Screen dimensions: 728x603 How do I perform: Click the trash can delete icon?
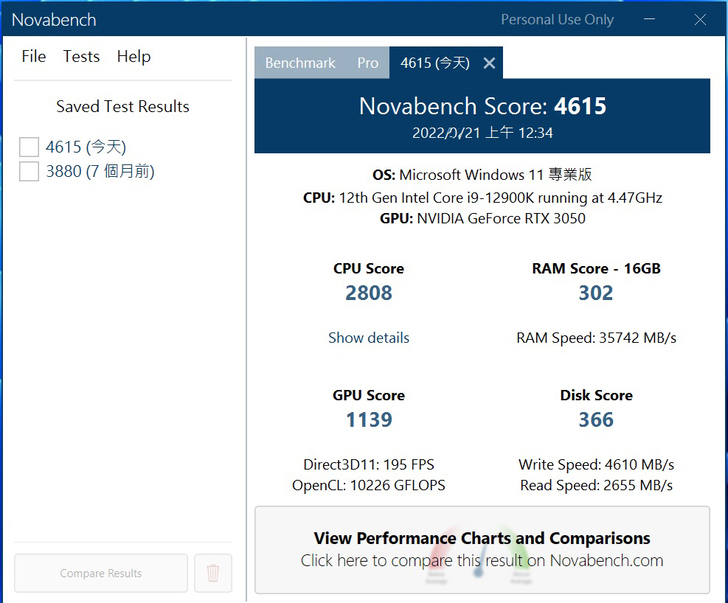pyautogui.click(x=213, y=573)
